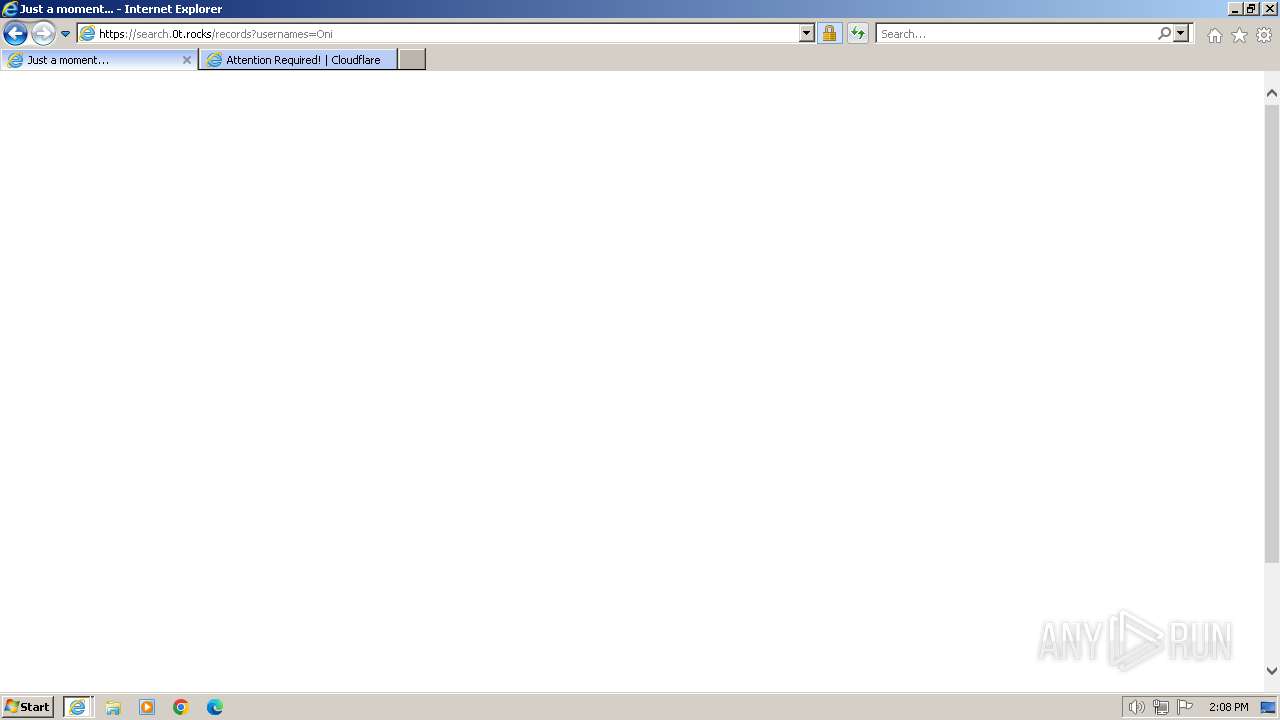
Task: Open the Windows Start menu
Action: (x=27, y=707)
